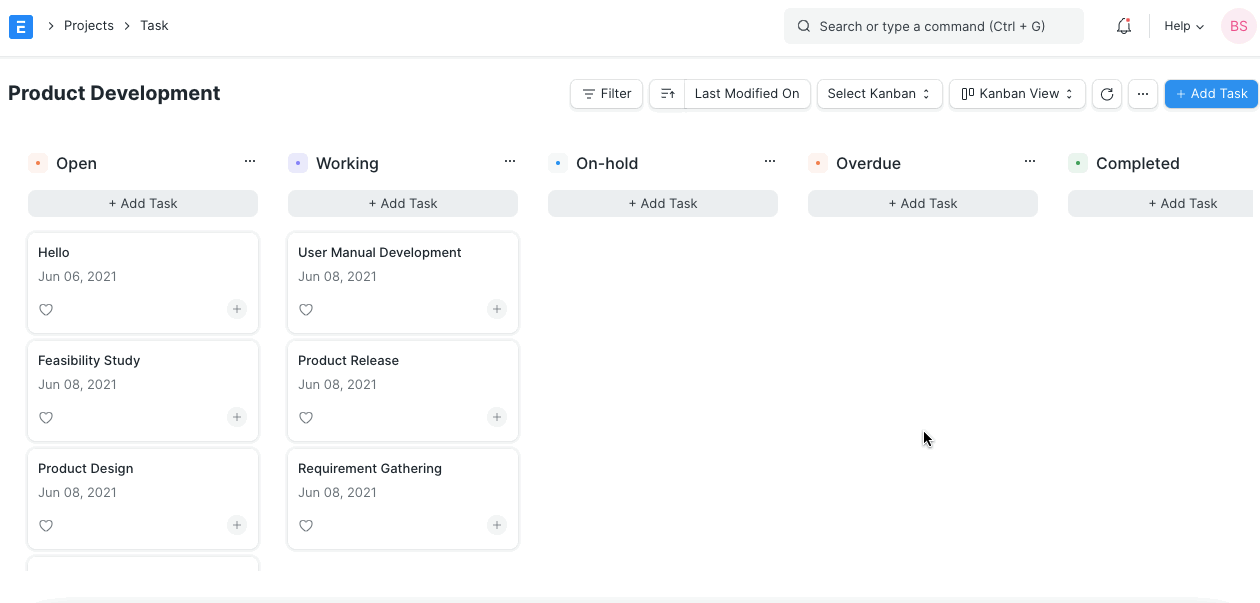Open the Filter panel
The width and height of the screenshot is (1260, 603).
tap(606, 93)
